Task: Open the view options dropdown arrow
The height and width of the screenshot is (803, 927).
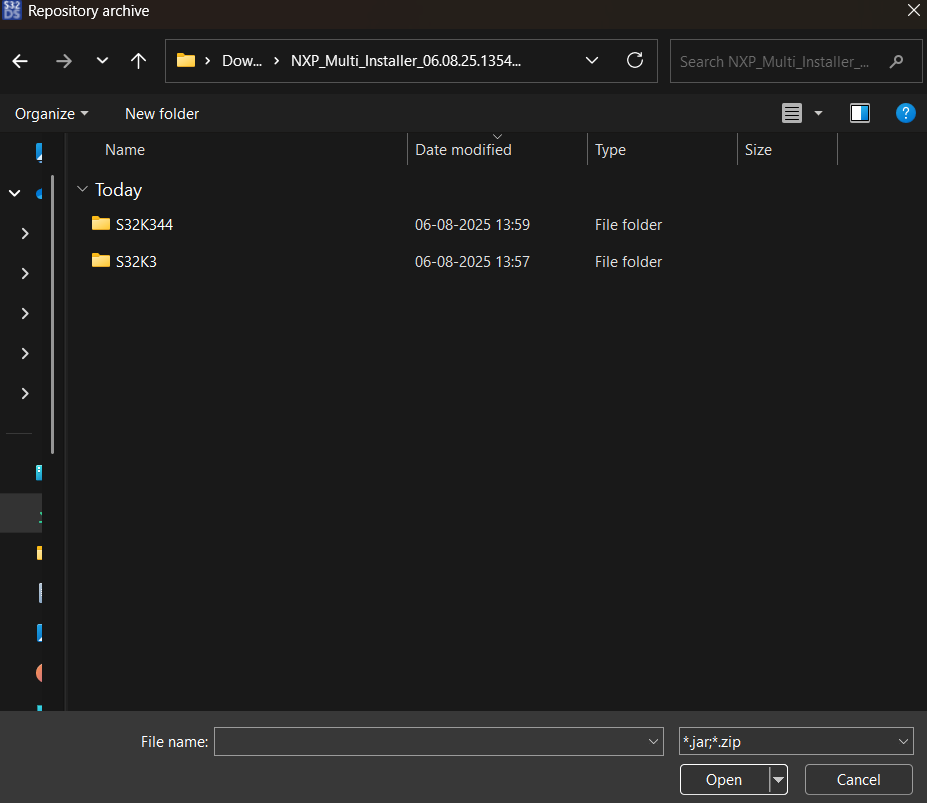Action: point(818,113)
